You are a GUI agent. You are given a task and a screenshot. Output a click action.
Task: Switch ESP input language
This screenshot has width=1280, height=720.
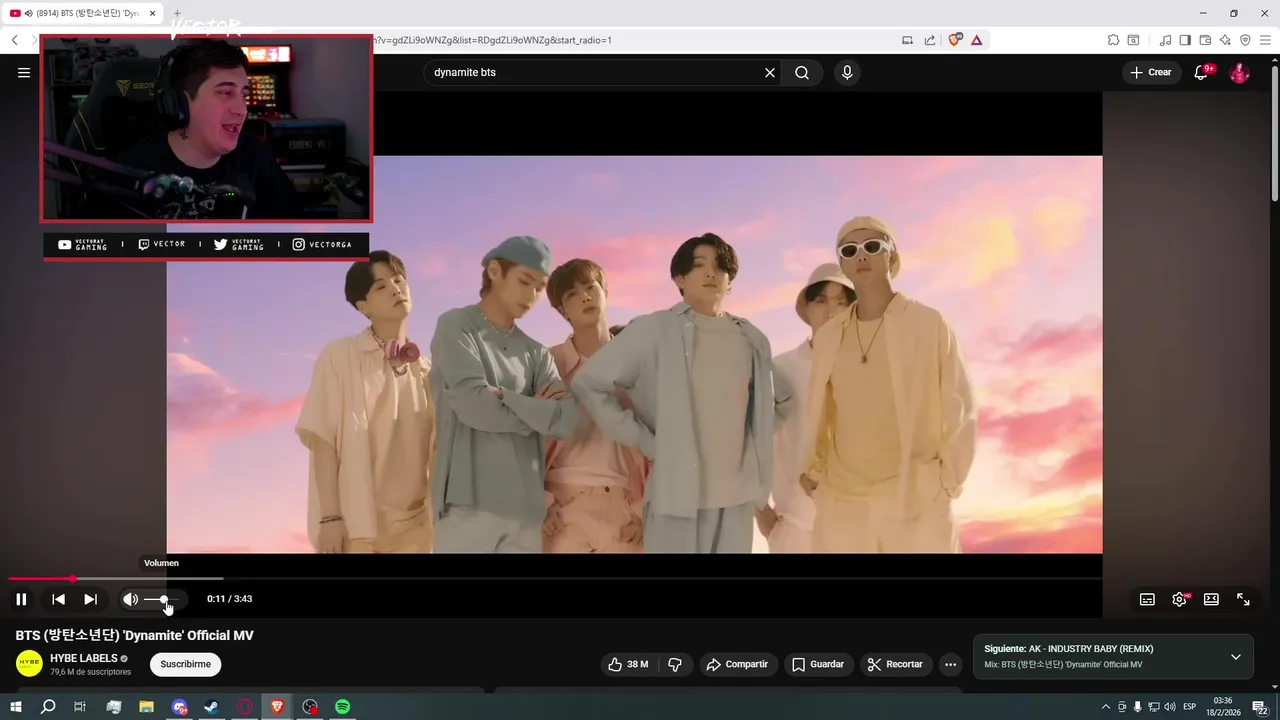(x=1190, y=707)
